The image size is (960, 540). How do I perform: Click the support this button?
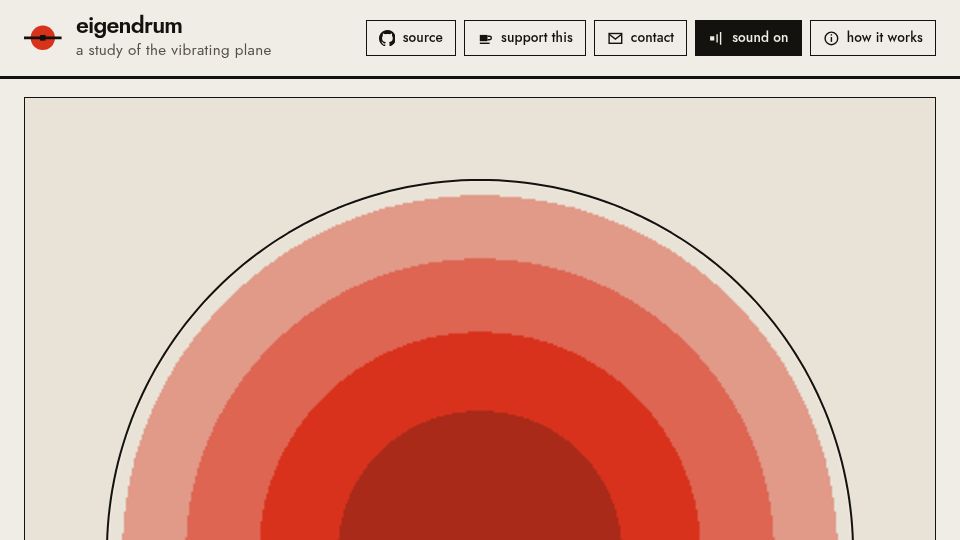point(525,38)
